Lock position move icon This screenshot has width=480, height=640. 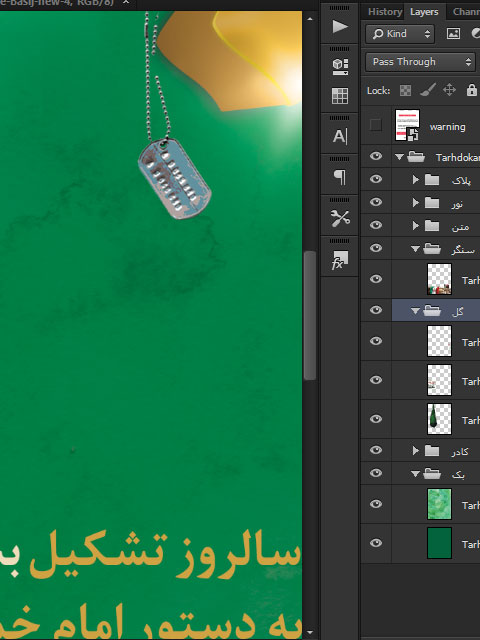[449, 90]
